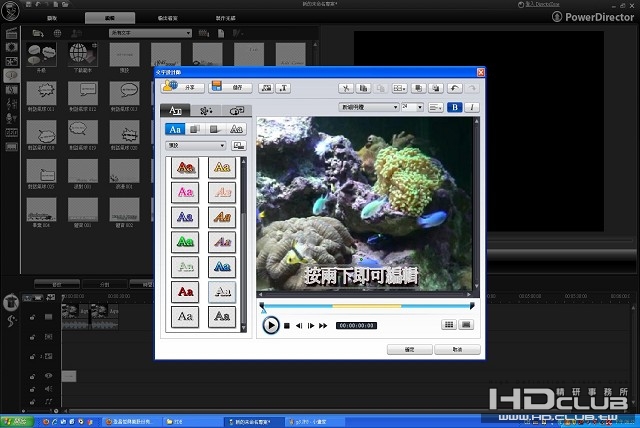This screenshot has height=428, width=640.
Task: Open the align objects grid dropdown
Action: 399,88
